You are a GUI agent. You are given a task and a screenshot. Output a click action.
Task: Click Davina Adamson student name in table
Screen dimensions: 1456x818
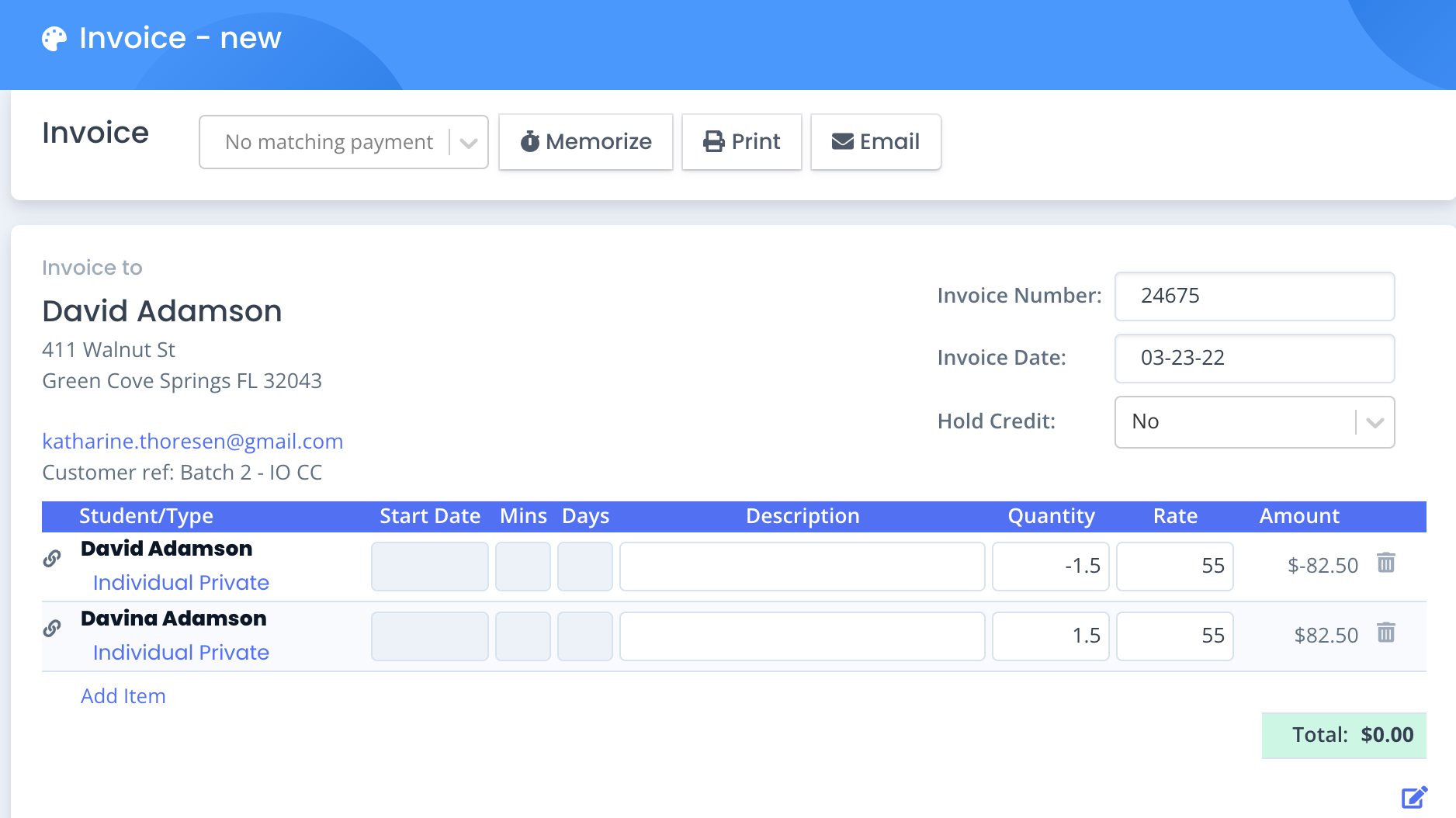(x=174, y=619)
